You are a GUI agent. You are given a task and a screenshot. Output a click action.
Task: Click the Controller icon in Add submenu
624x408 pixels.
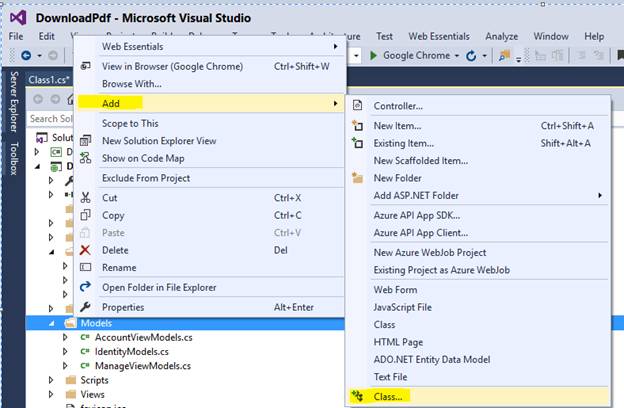point(357,106)
